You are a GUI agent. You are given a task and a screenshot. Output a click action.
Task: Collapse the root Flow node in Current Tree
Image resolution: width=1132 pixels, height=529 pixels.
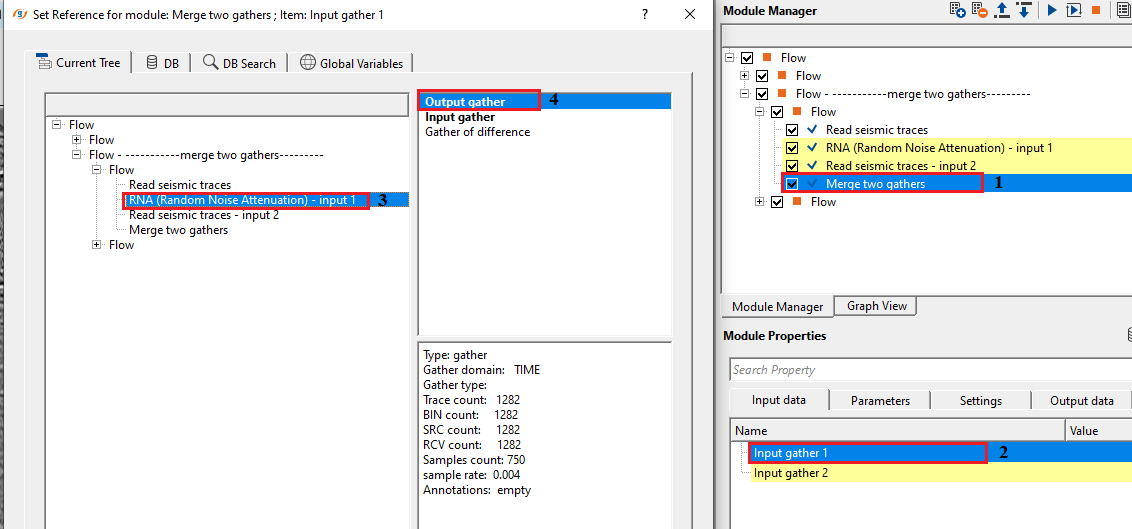[x=57, y=125]
